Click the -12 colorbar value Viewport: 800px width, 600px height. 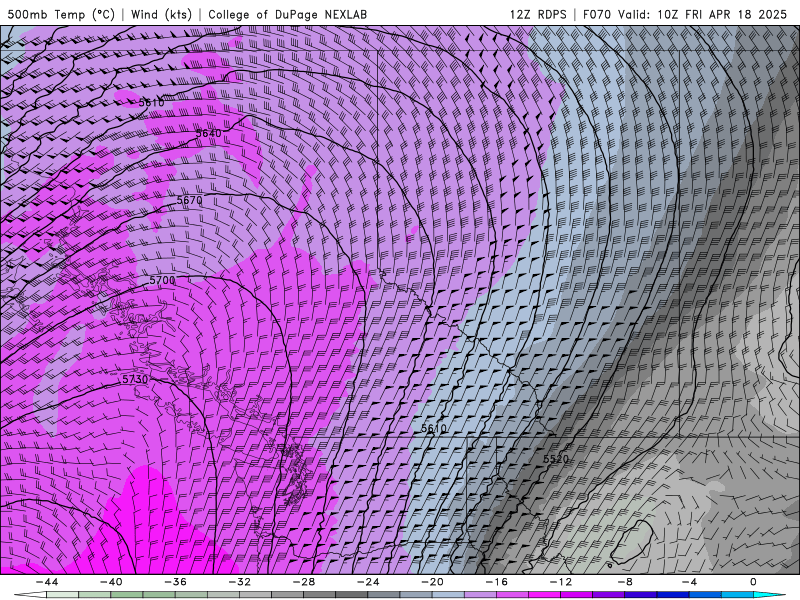[561, 582]
